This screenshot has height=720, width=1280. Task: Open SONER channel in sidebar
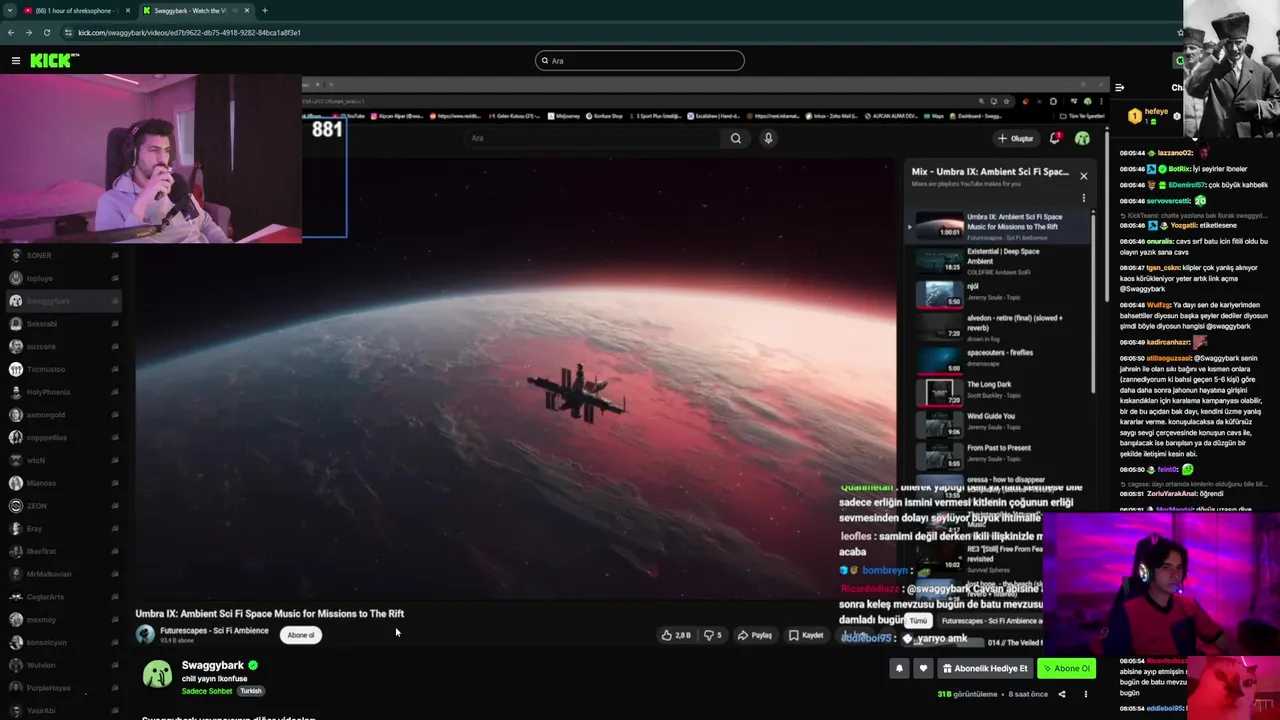(x=62, y=255)
